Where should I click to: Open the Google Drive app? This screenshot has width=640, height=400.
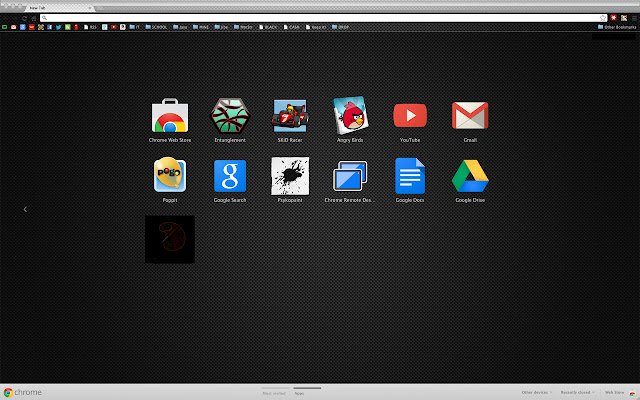click(470, 180)
